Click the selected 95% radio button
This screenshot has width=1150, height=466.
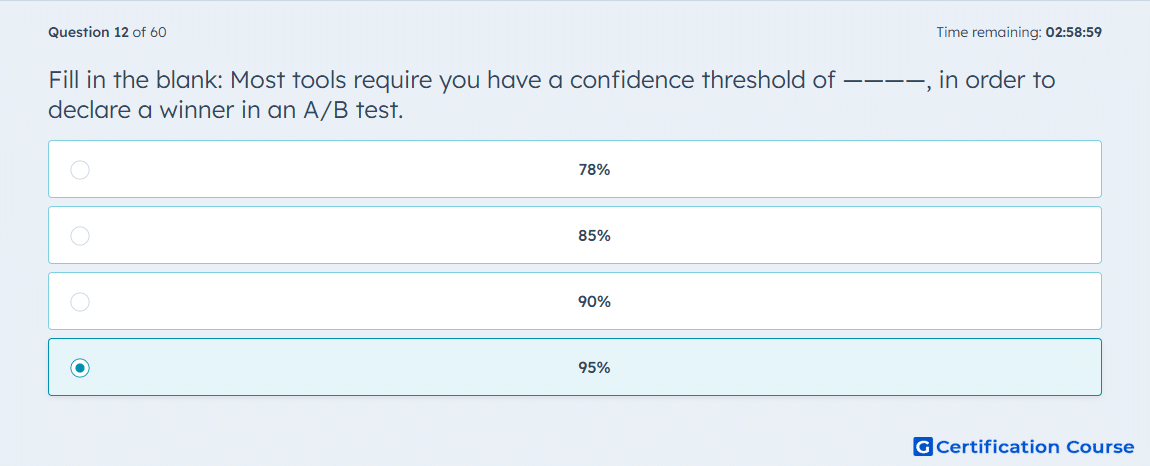(x=80, y=368)
